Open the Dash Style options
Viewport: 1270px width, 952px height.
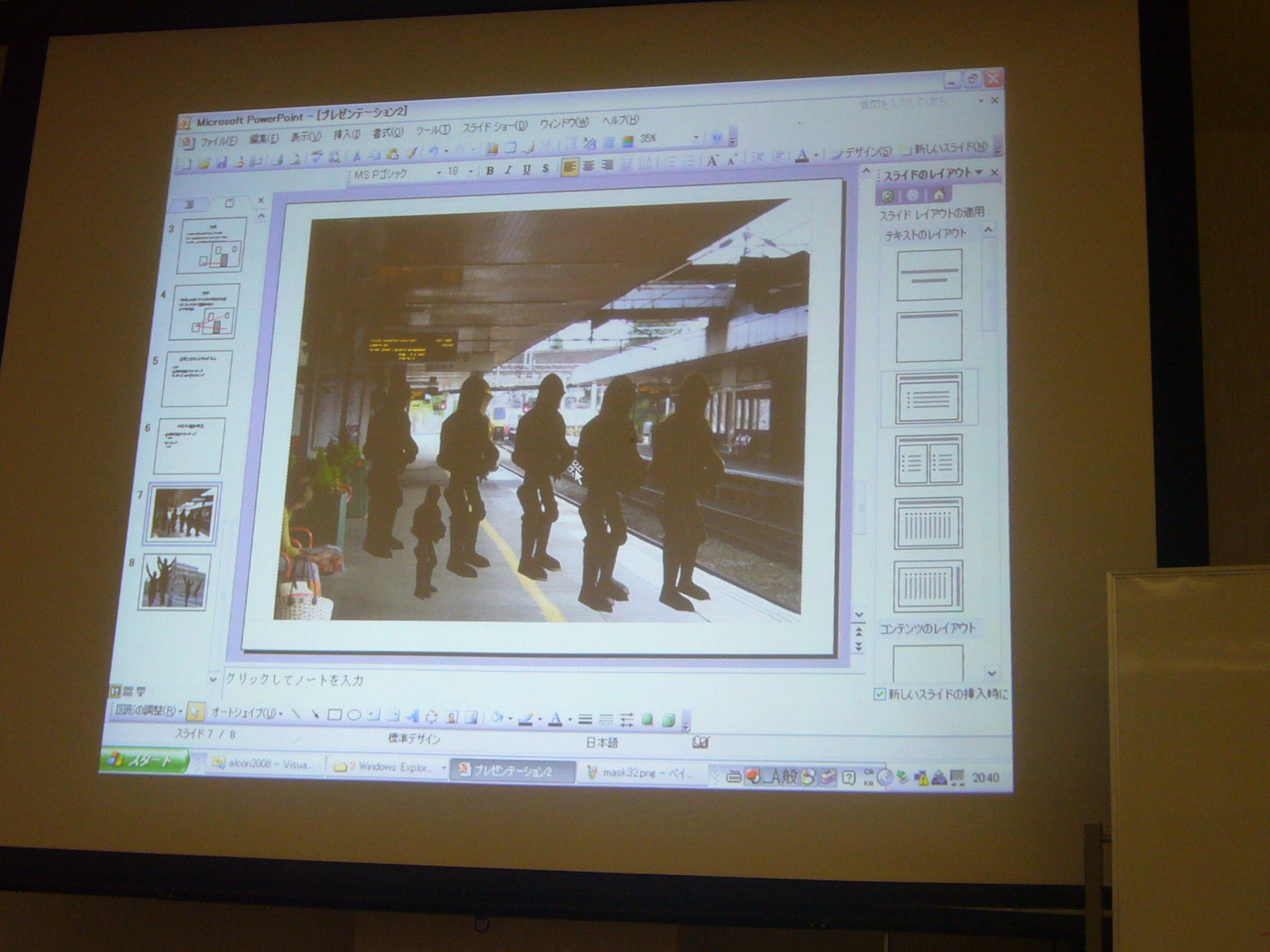pyautogui.click(x=606, y=720)
